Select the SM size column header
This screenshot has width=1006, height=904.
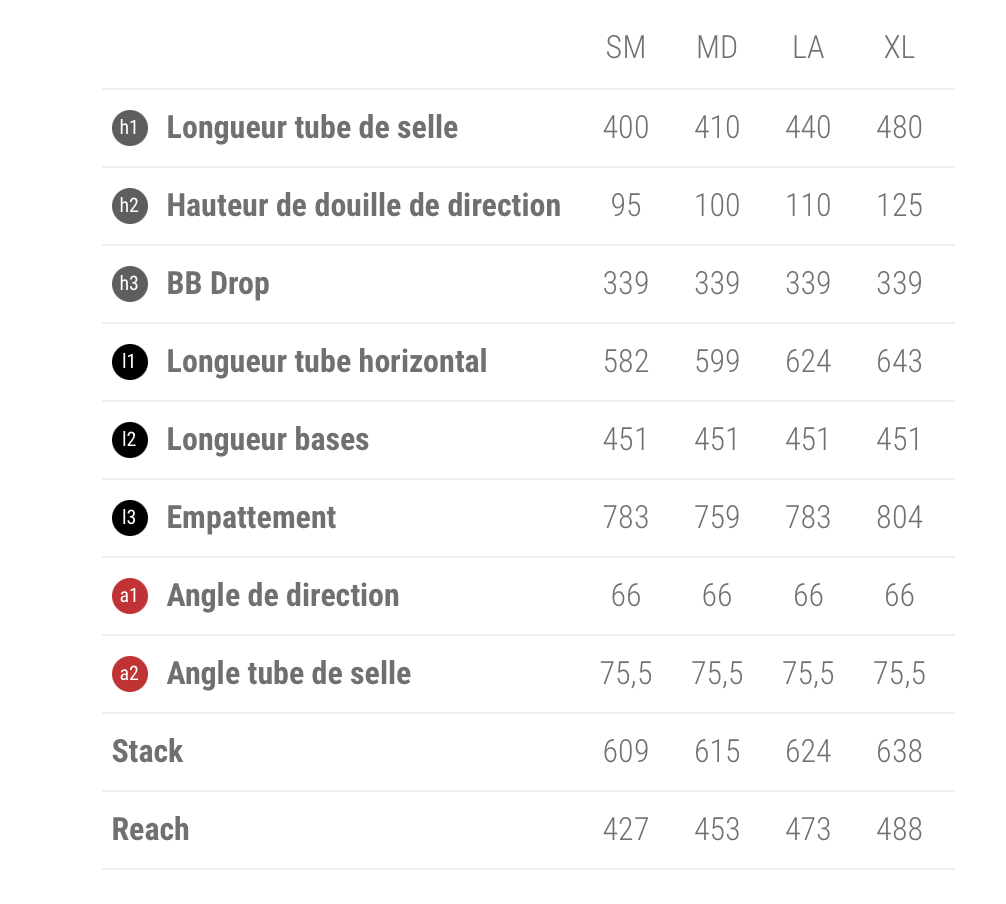pos(626,48)
